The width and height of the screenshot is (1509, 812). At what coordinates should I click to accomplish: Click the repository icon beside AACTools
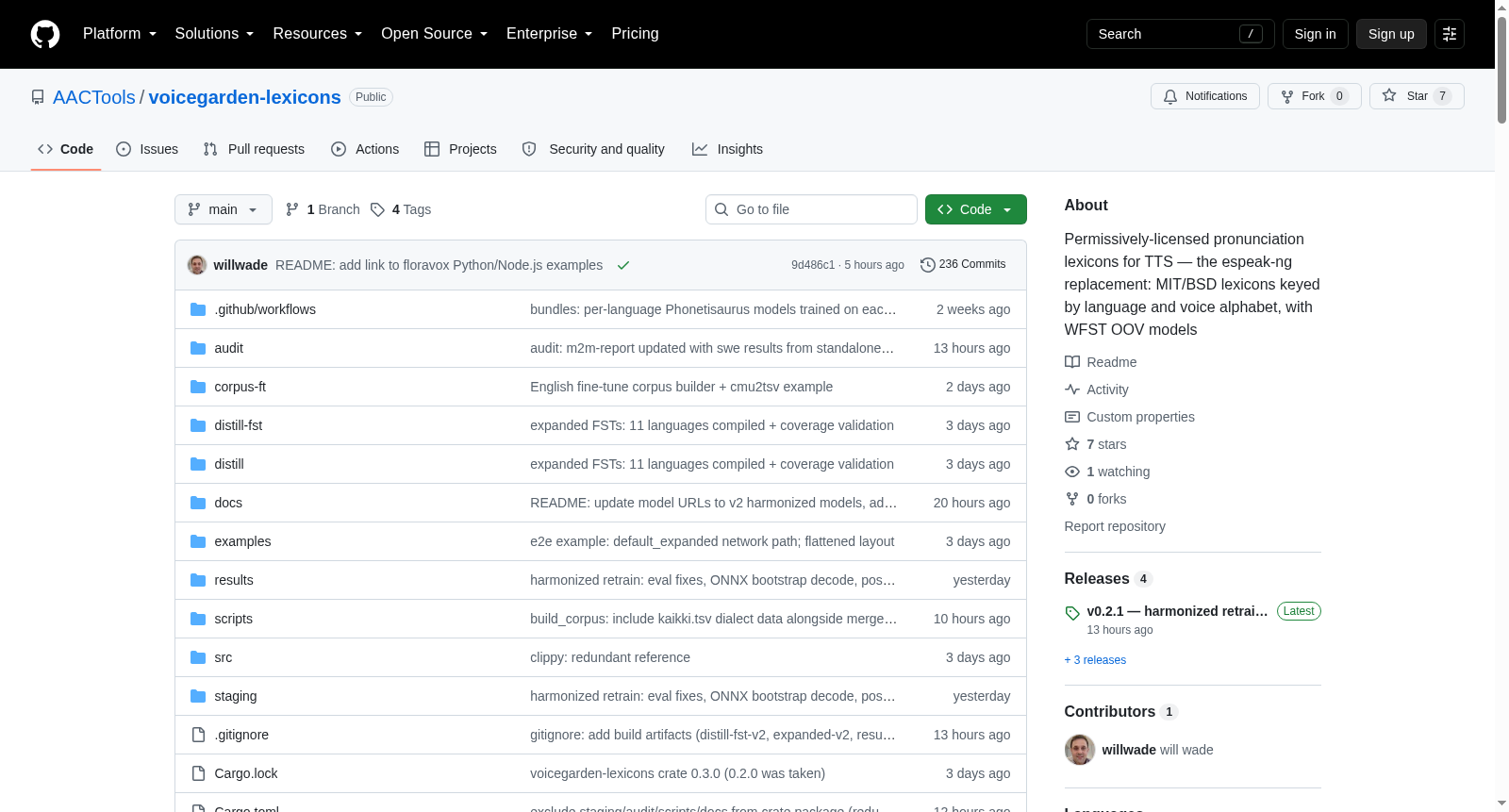click(x=38, y=97)
